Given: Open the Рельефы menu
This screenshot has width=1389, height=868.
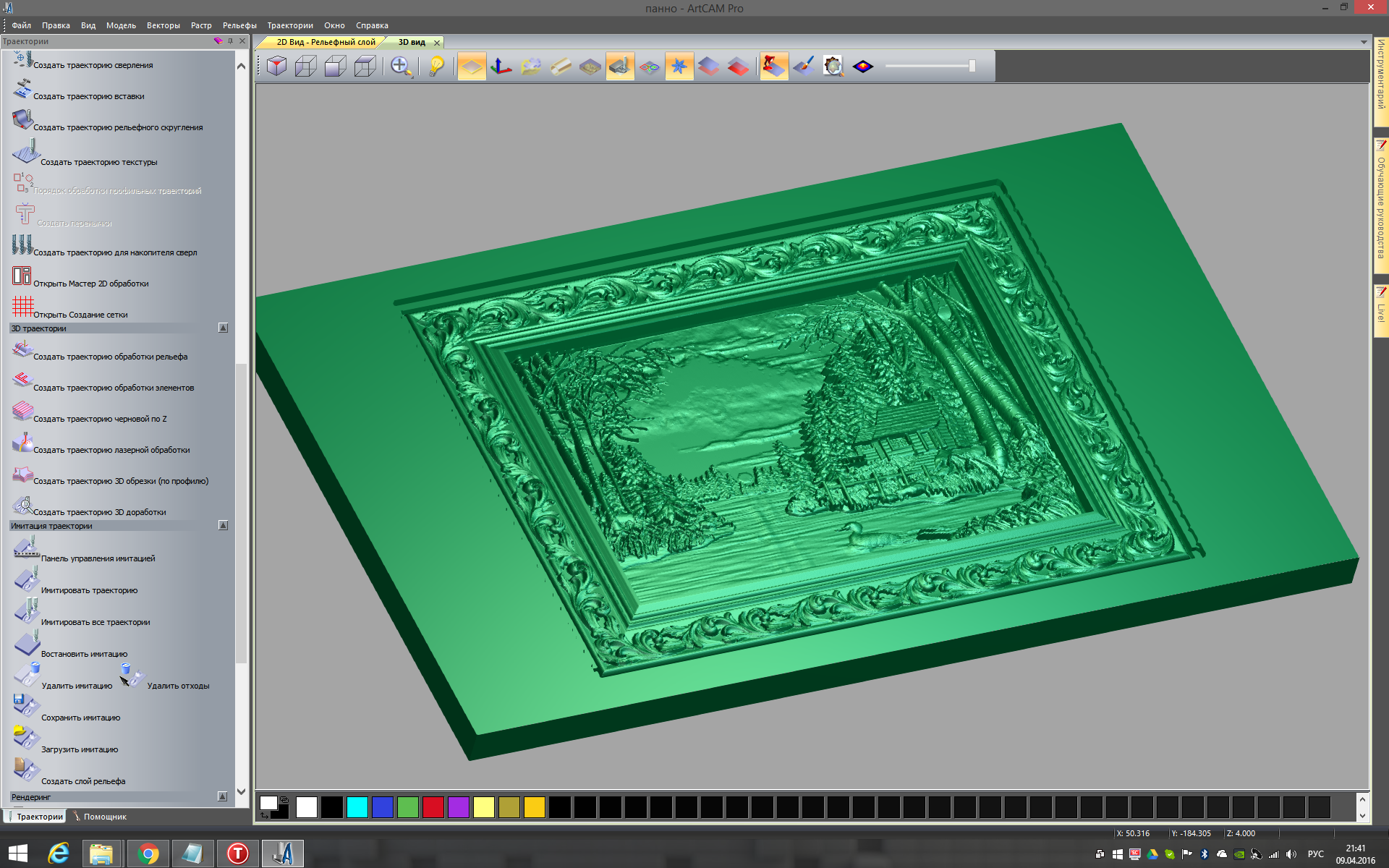Looking at the screenshot, I should tap(239, 25).
